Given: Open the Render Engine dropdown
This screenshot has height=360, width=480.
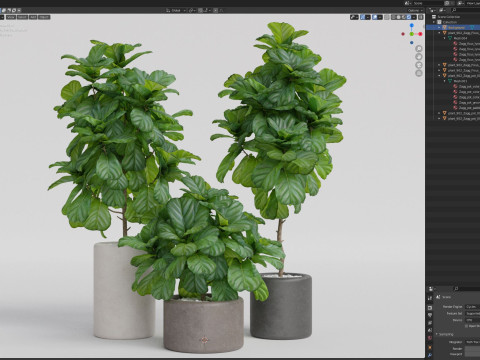Looking at the screenshot, I should [472, 307].
